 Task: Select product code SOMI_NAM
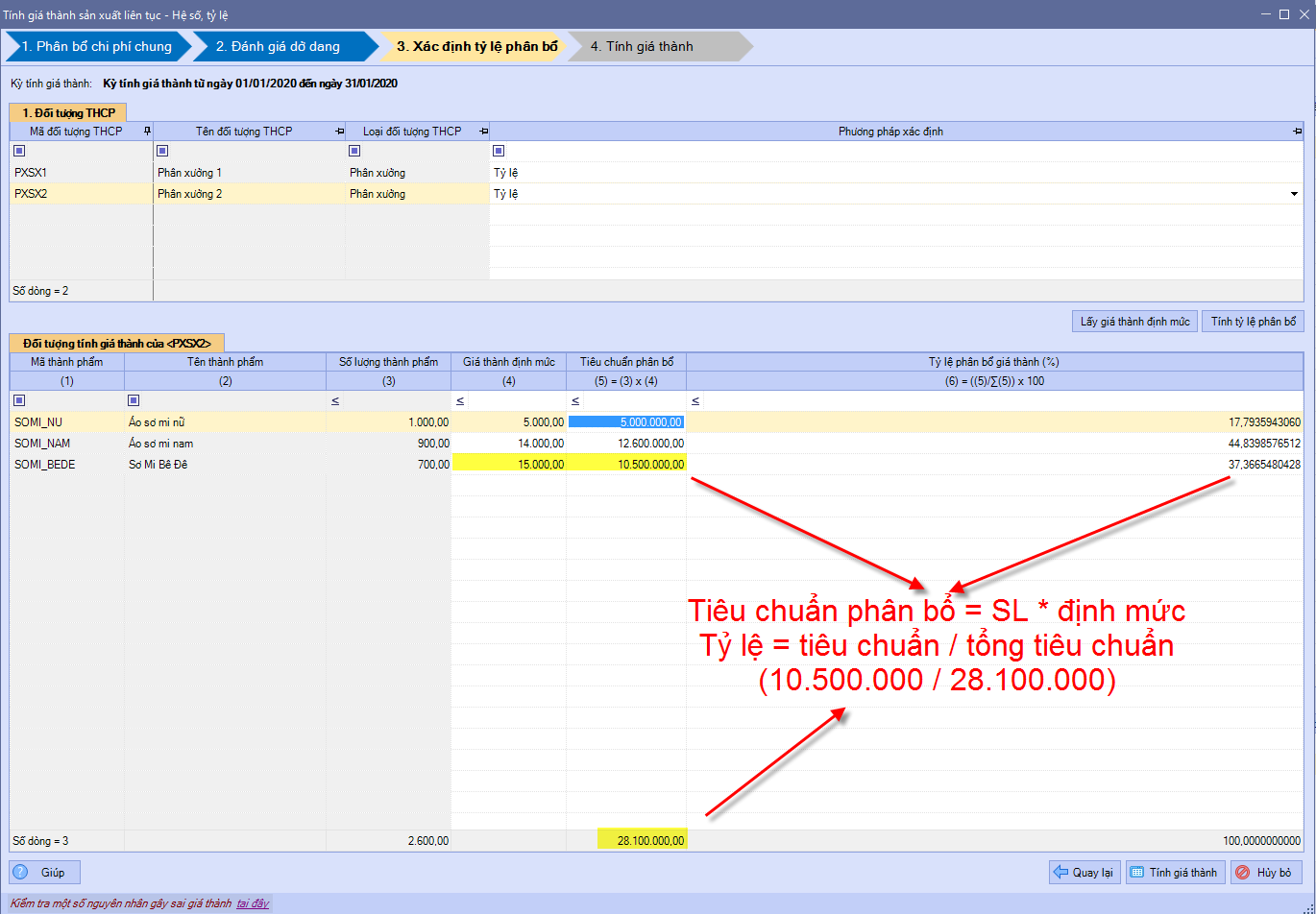(67, 444)
